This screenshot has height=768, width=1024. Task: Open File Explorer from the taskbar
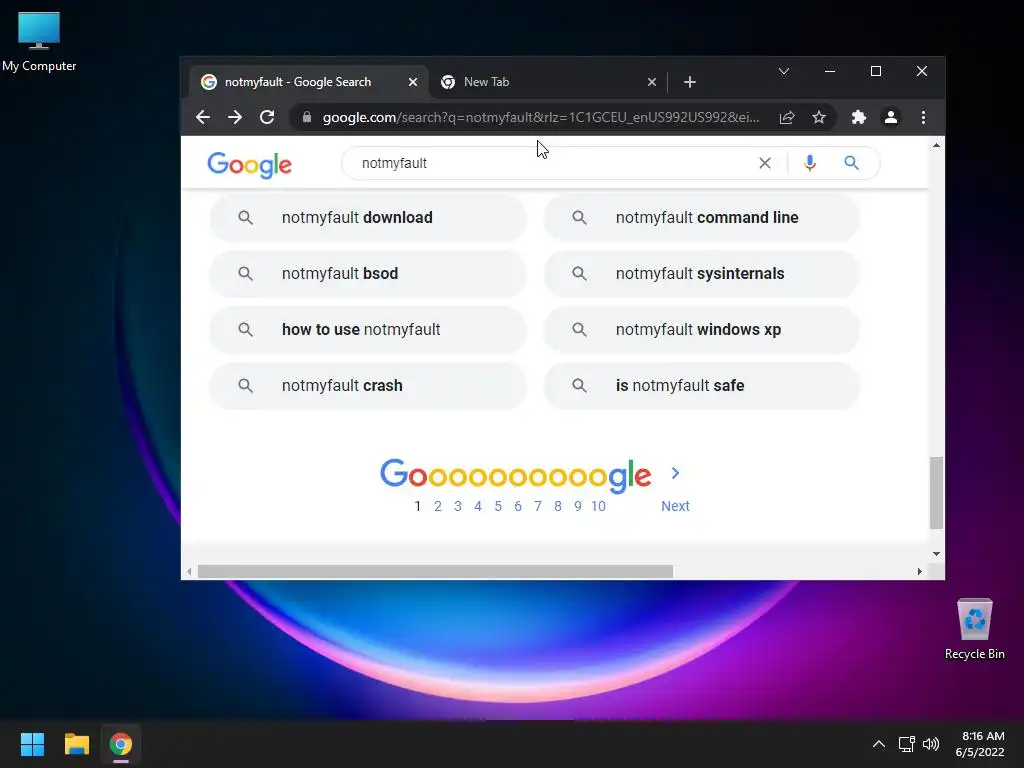pos(76,744)
